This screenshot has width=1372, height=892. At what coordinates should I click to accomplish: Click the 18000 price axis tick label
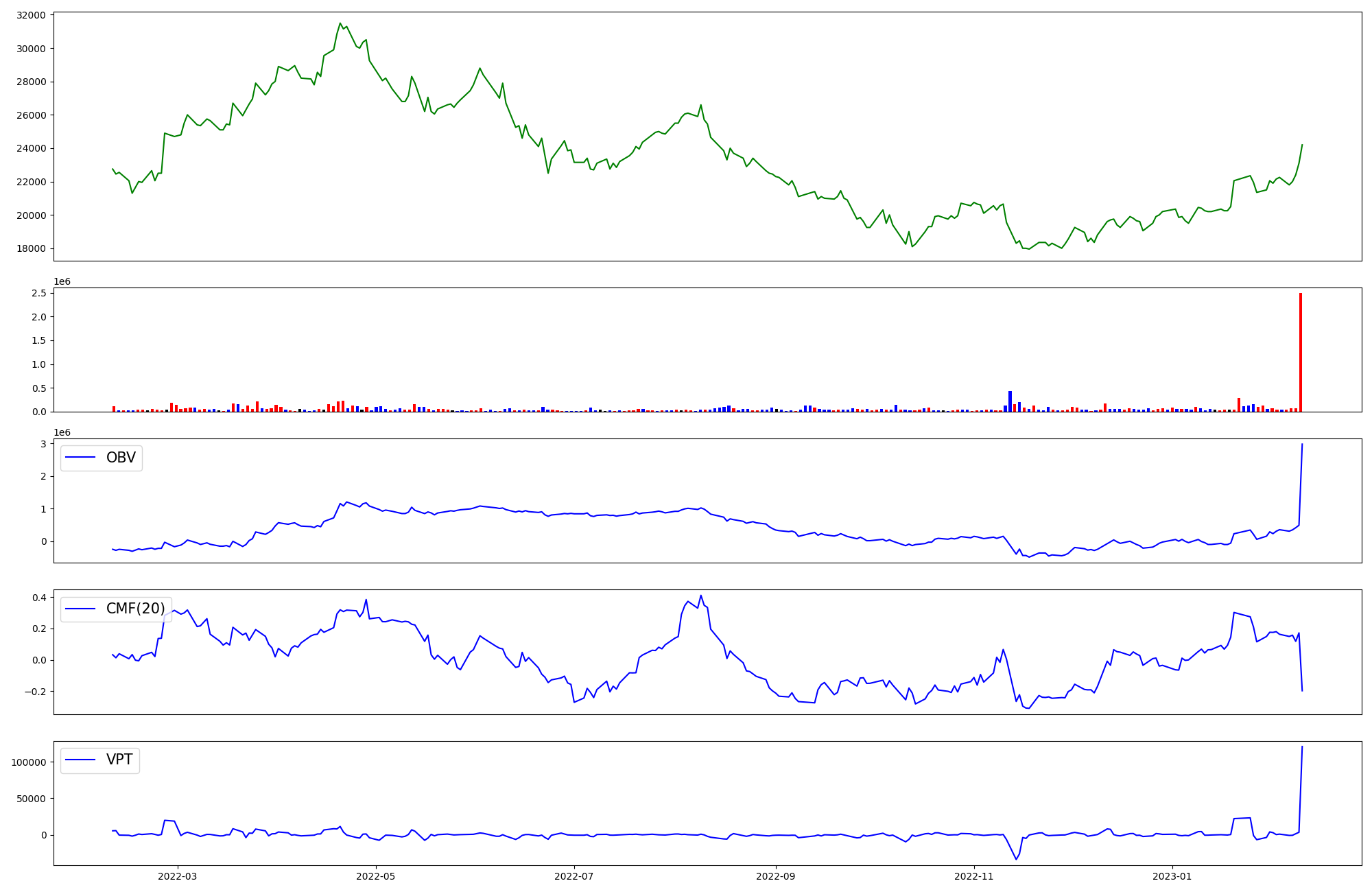coord(30,248)
